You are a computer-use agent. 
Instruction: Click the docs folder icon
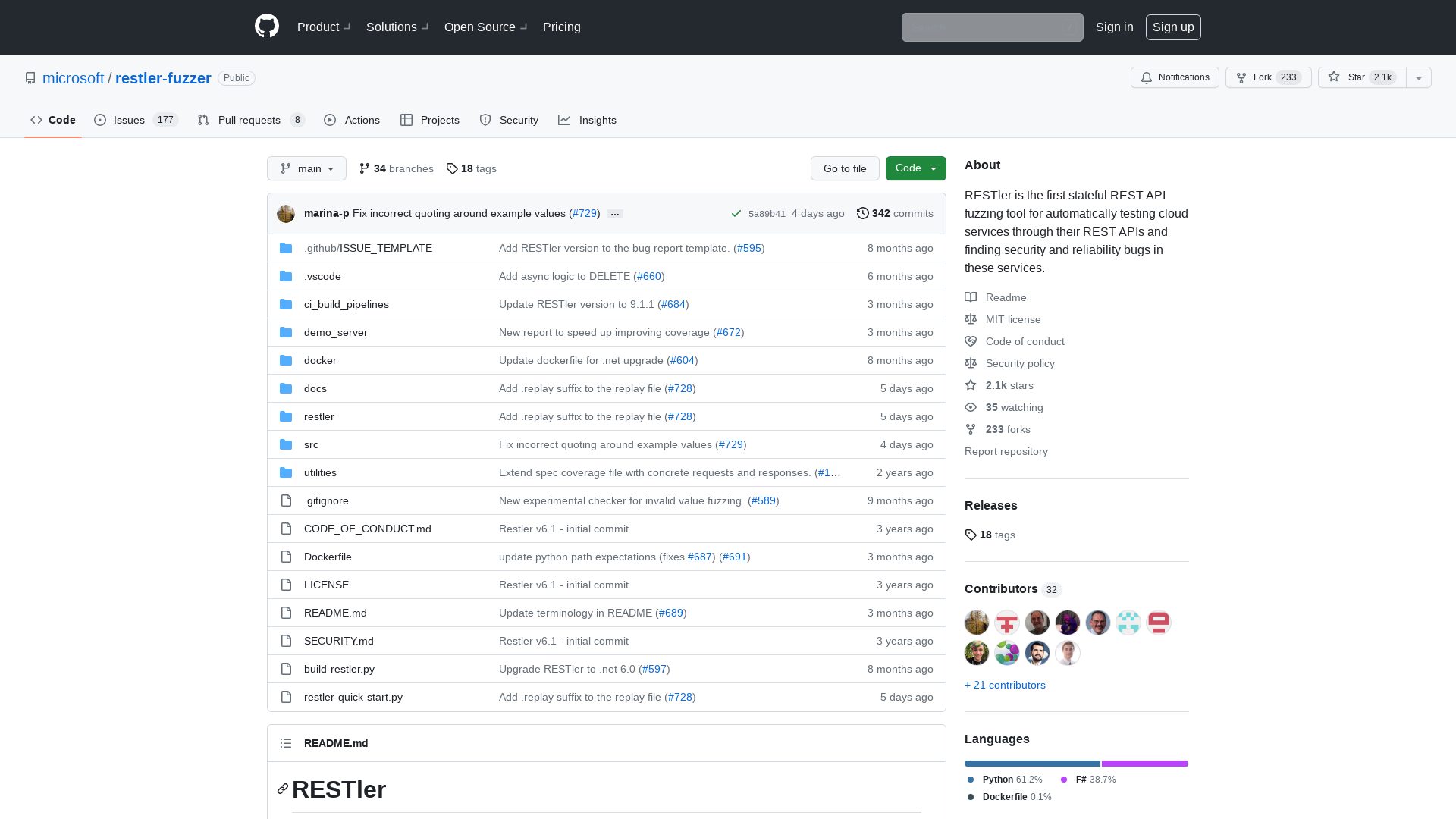[286, 388]
